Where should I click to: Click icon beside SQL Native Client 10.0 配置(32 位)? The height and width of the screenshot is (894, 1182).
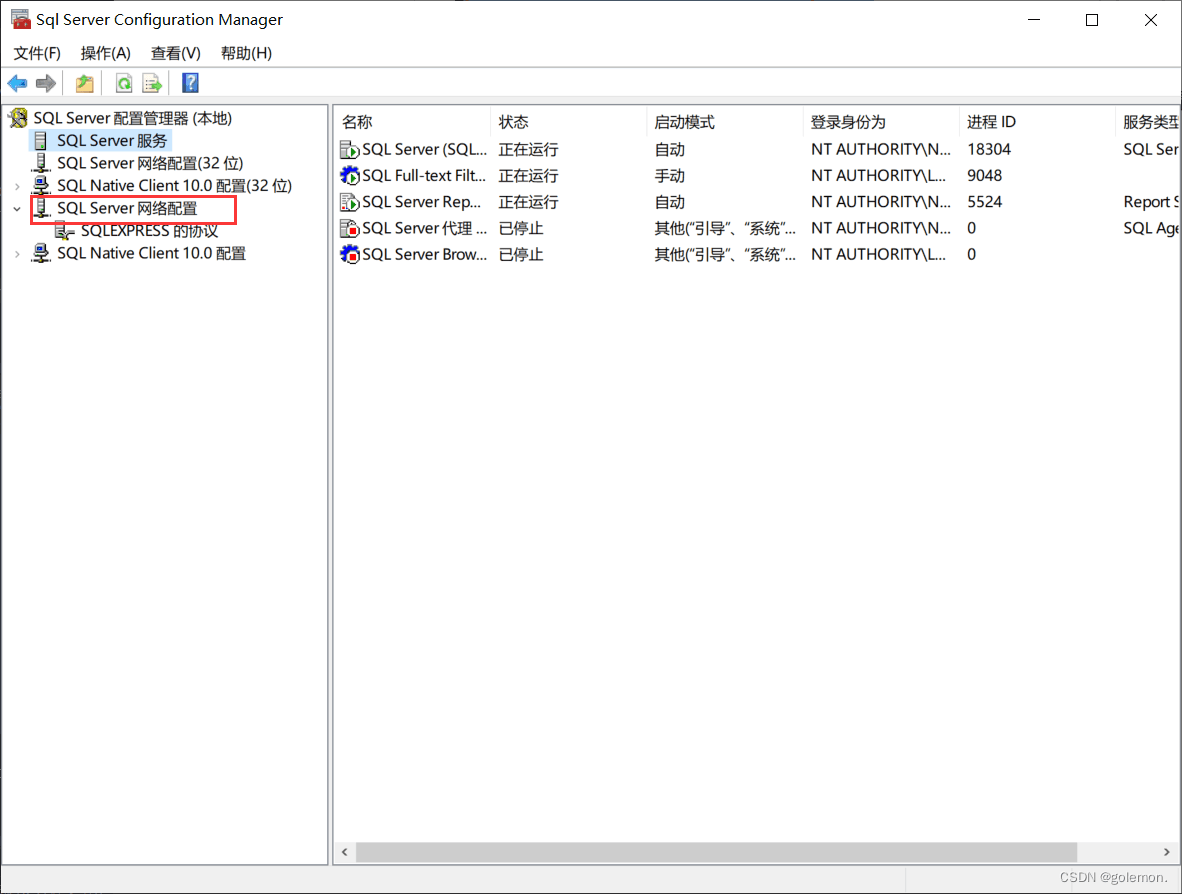pyautogui.click(x=41, y=185)
